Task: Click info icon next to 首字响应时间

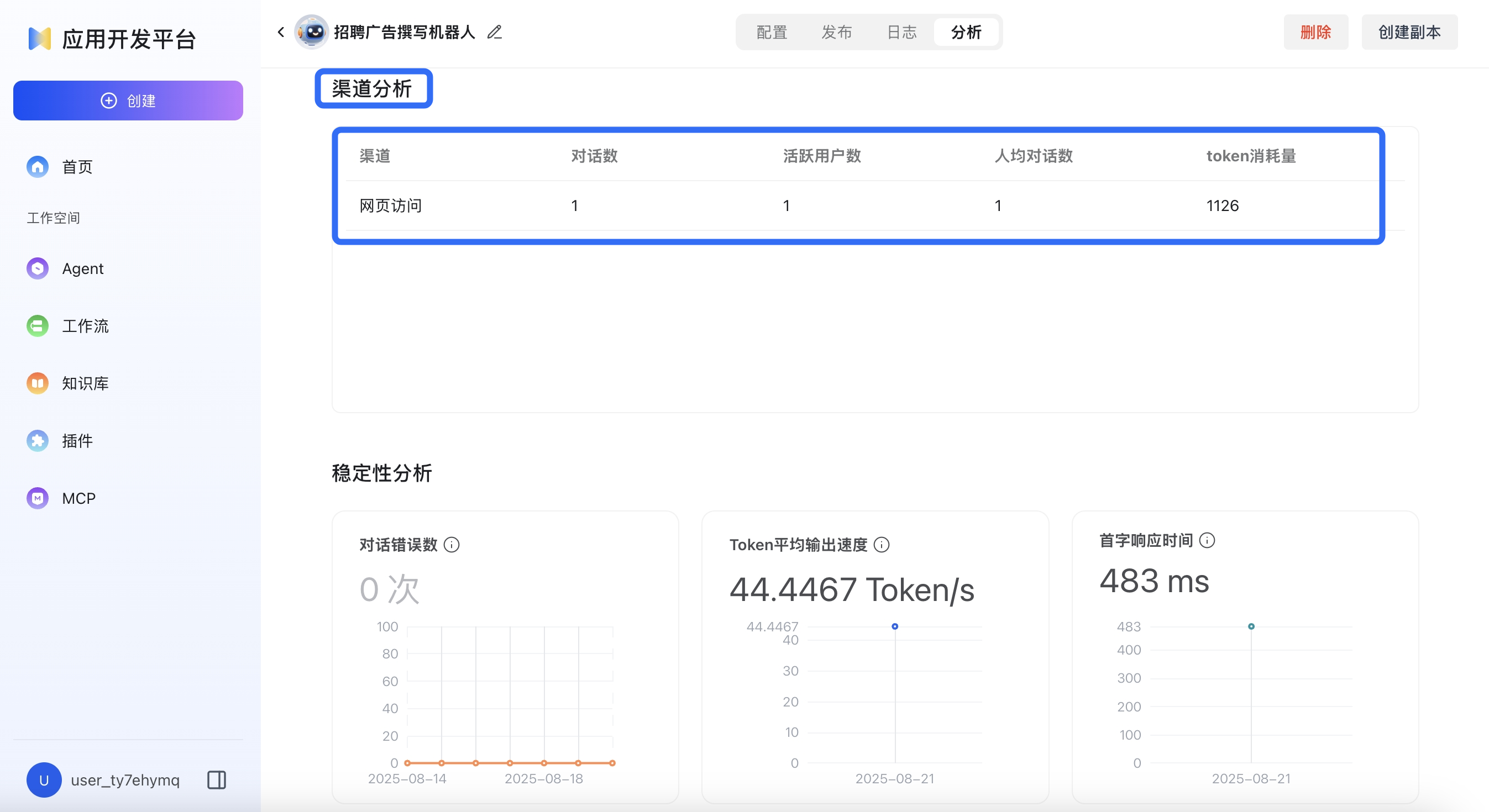Action: 1207,540
